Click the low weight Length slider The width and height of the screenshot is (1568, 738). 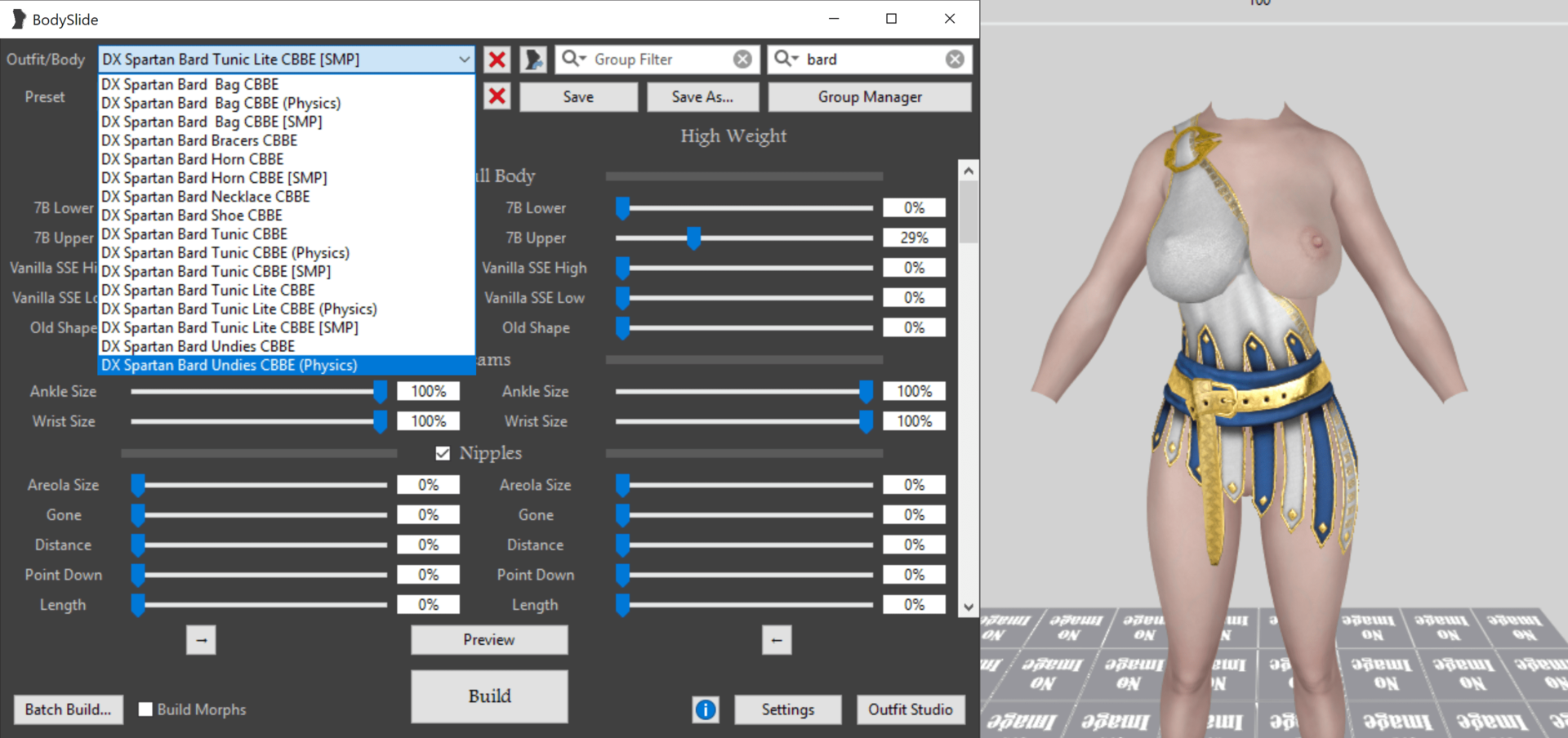[259, 605]
